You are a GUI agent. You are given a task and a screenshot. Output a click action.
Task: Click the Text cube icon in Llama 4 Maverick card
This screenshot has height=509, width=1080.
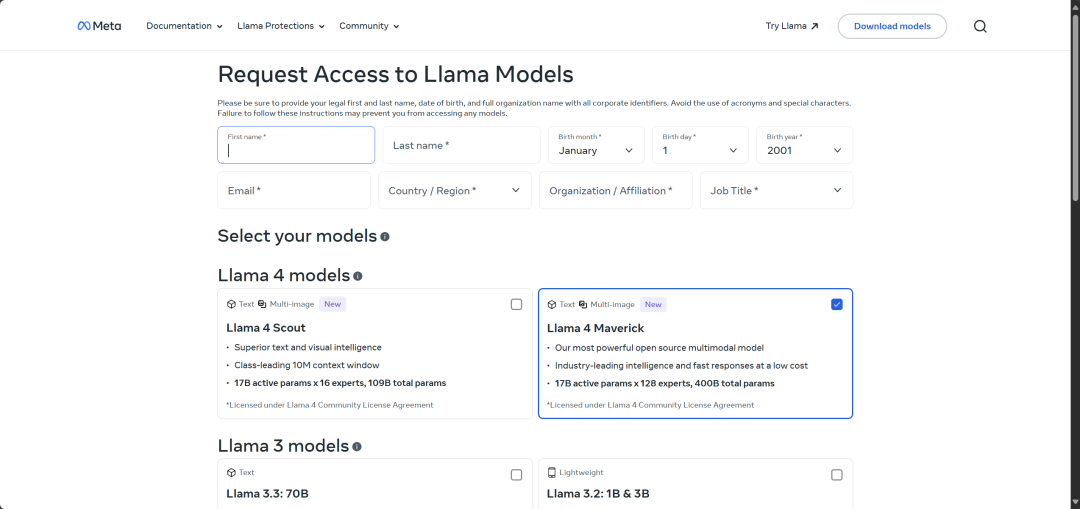(552, 304)
